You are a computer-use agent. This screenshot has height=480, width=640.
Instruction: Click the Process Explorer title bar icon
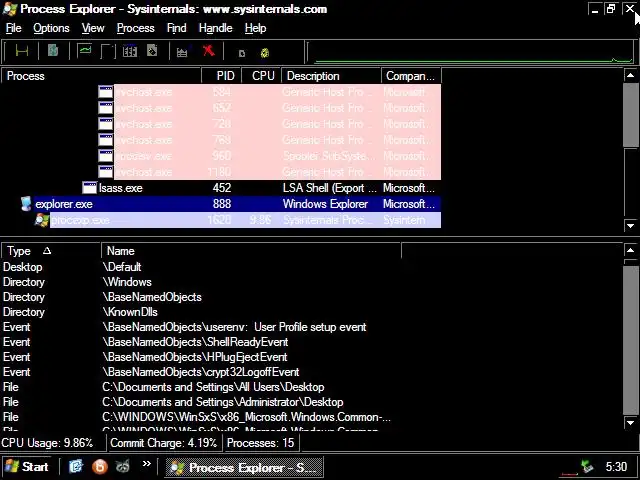pyautogui.click(x=10, y=9)
